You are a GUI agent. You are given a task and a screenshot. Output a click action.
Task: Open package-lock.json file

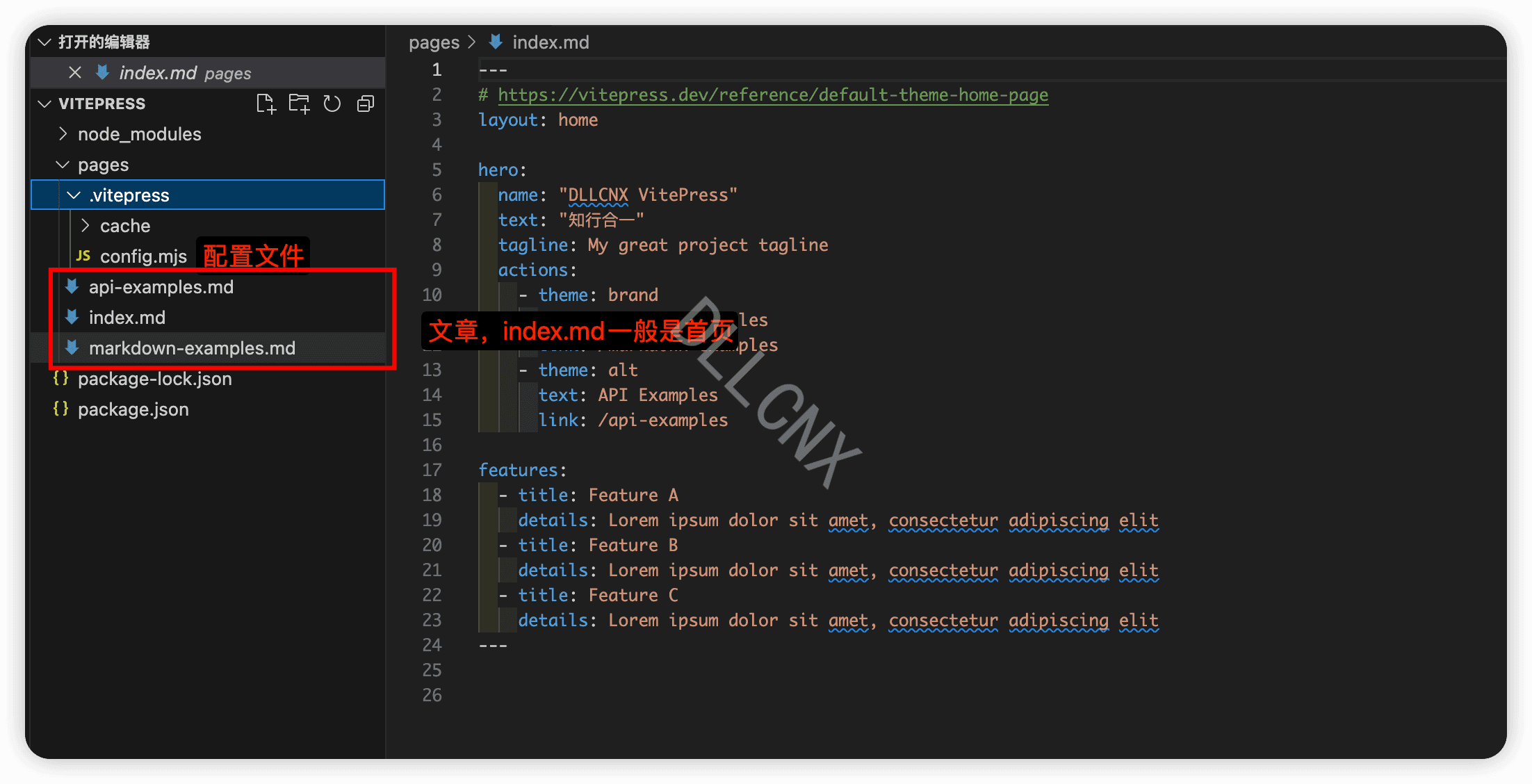click(155, 379)
